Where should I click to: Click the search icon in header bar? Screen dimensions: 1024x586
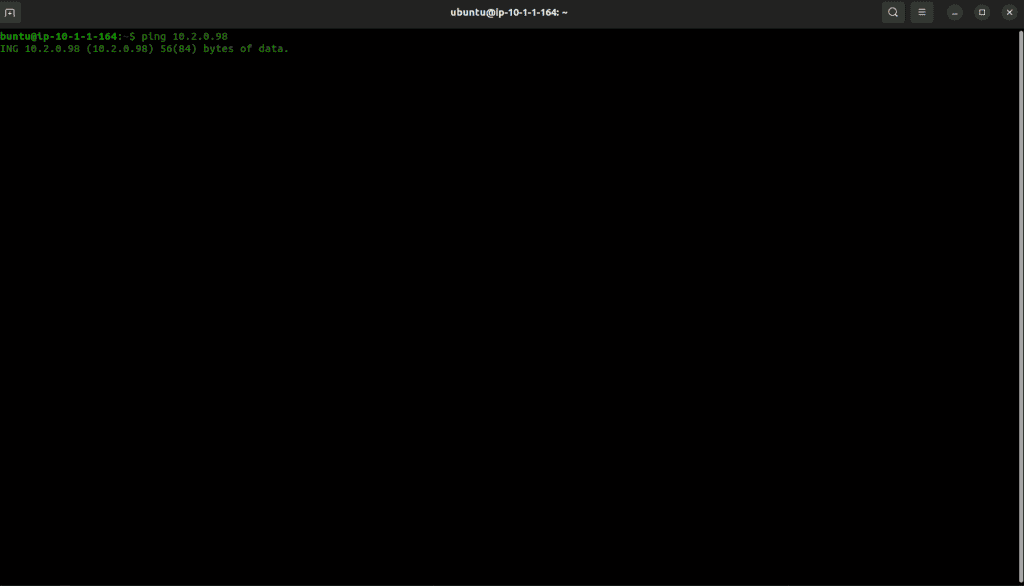[893, 12]
